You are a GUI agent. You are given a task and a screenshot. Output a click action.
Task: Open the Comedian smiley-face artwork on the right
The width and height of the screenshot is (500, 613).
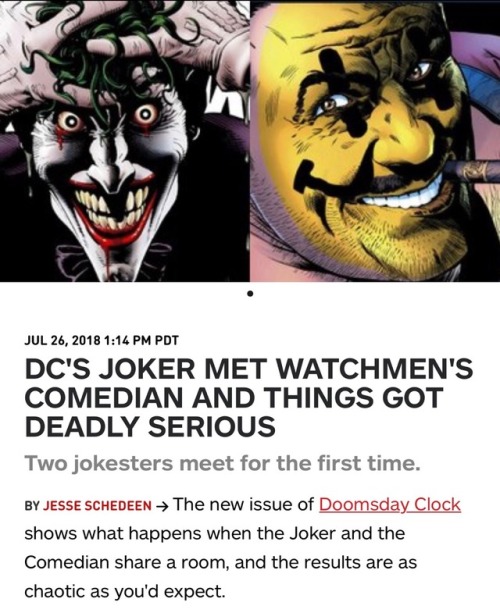point(375,141)
